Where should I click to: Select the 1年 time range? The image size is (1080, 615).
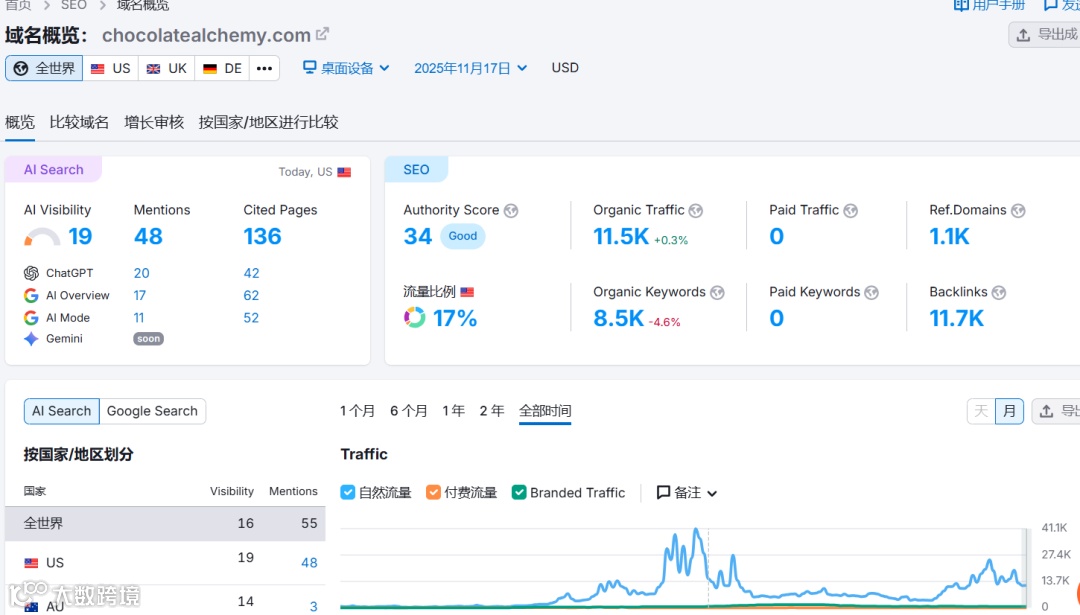[x=454, y=411]
